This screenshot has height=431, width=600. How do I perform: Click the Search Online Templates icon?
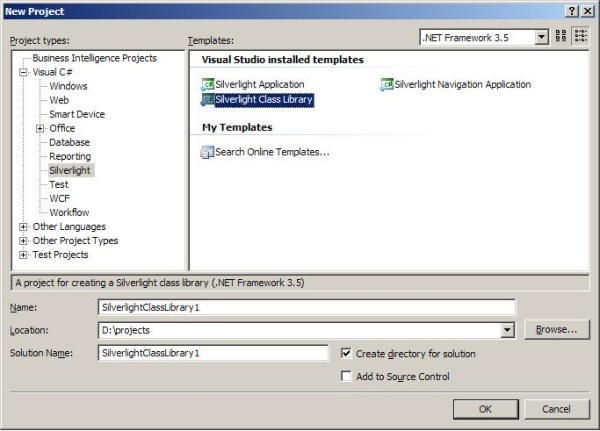207,152
